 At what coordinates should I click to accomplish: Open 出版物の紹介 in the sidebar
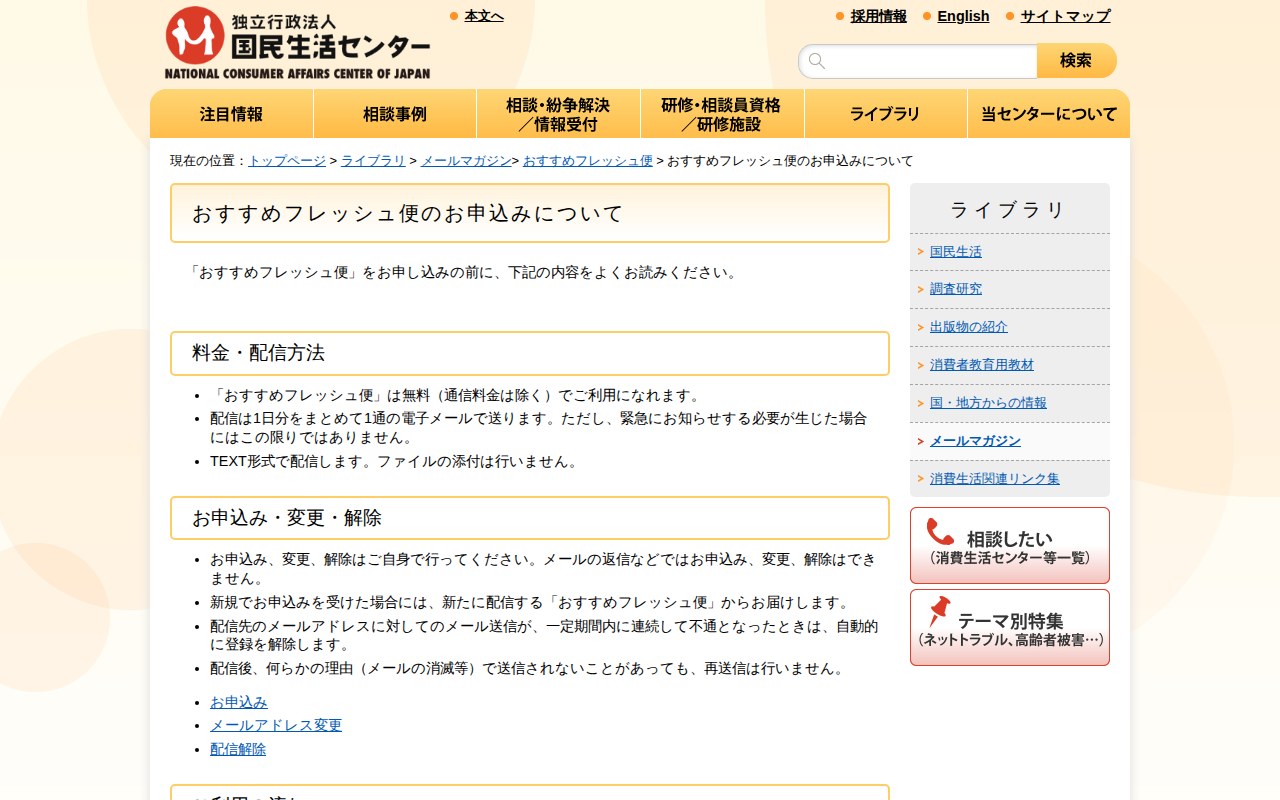tap(969, 327)
